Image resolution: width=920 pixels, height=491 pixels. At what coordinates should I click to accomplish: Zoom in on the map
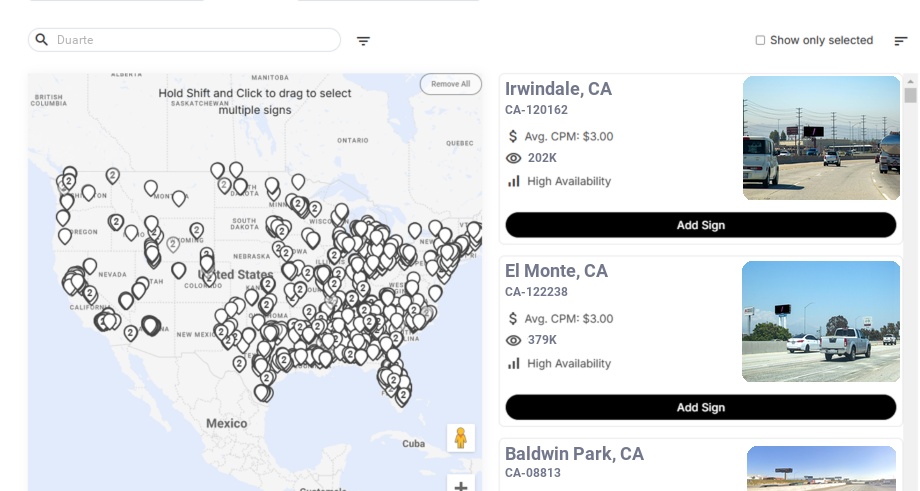pyautogui.click(x=461, y=486)
